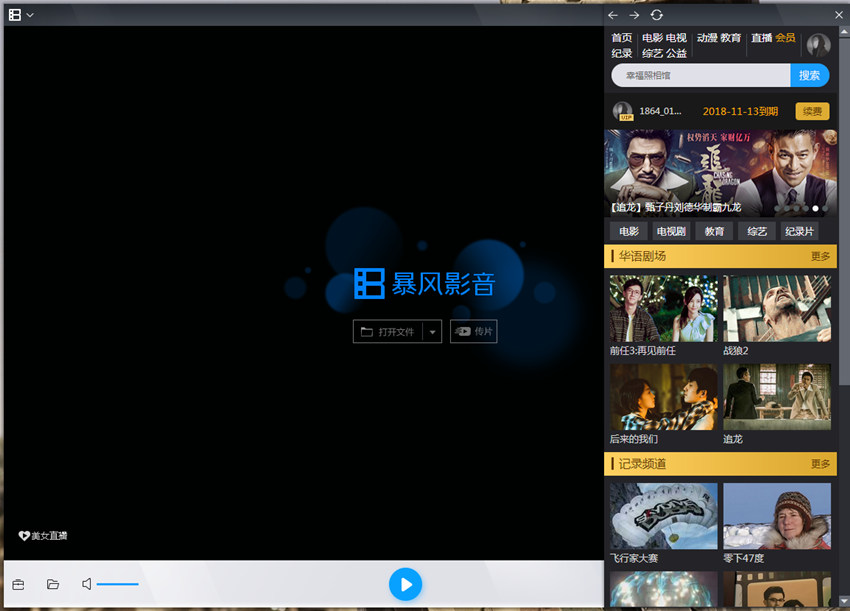The height and width of the screenshot is (611, 850).
Task: Click the side panel scrollbar thumb
Action: 845,211
